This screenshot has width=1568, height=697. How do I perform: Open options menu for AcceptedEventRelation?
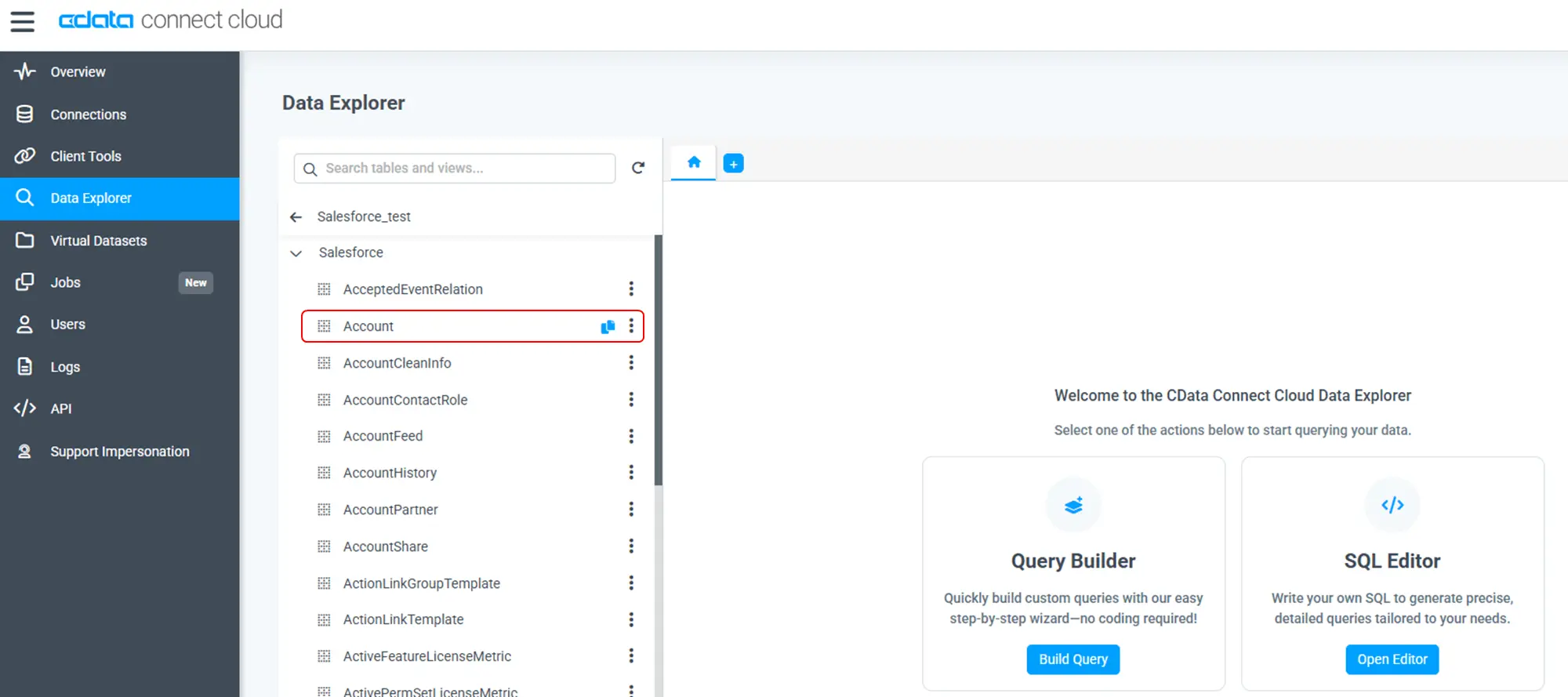(x=631, y=289)
